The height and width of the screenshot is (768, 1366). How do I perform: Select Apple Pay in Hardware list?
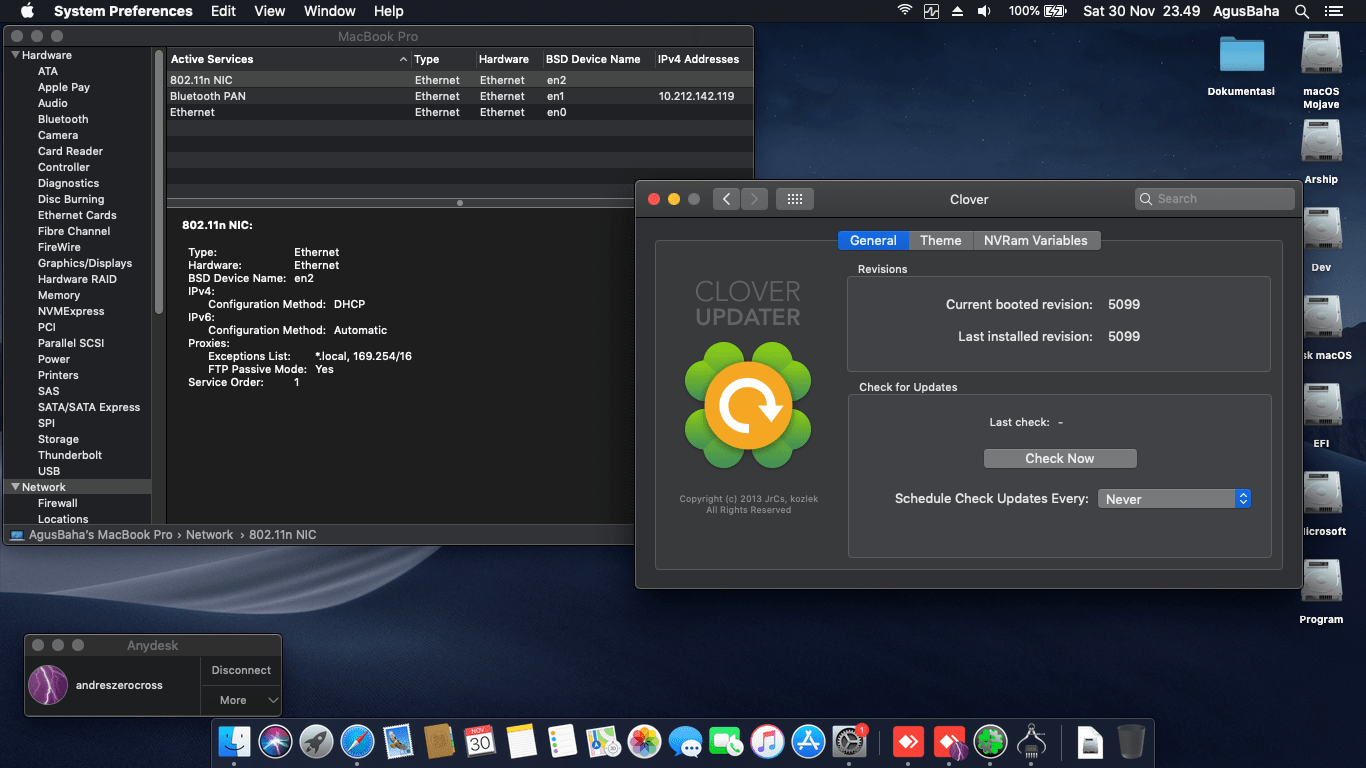pos(64,87)
